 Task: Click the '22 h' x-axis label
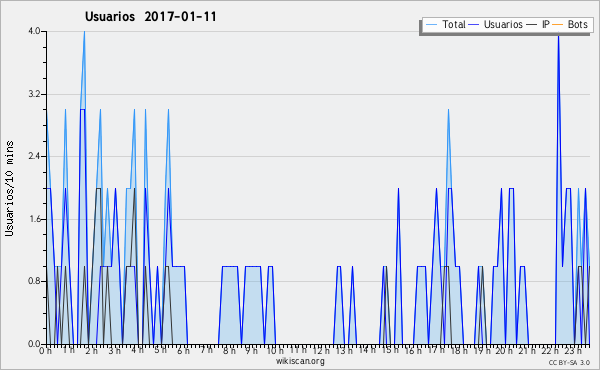pos(550,350)
